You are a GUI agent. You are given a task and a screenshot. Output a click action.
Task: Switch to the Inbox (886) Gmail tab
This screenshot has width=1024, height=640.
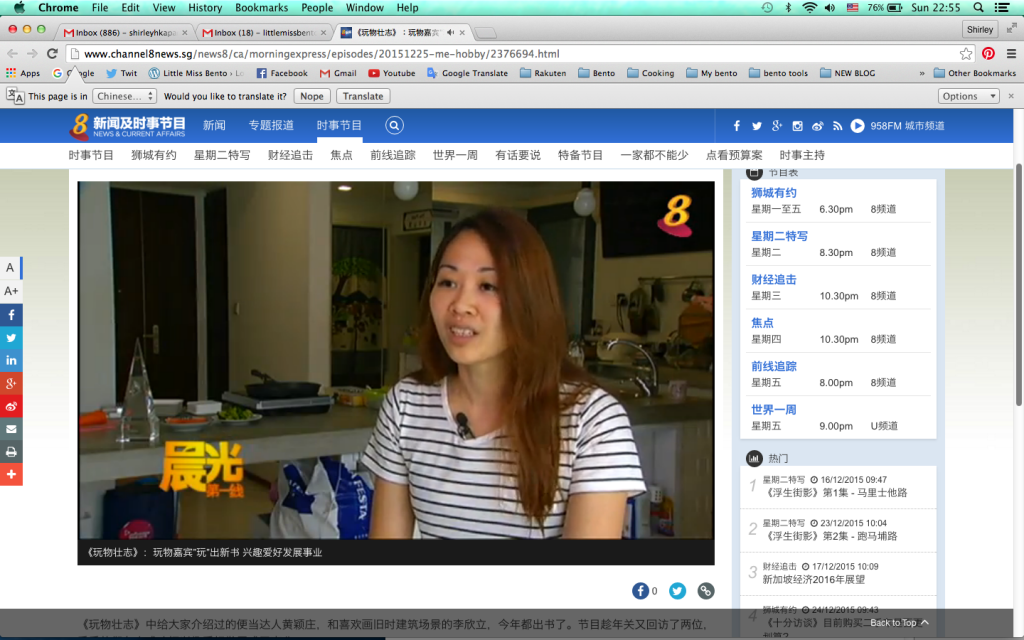124,32
